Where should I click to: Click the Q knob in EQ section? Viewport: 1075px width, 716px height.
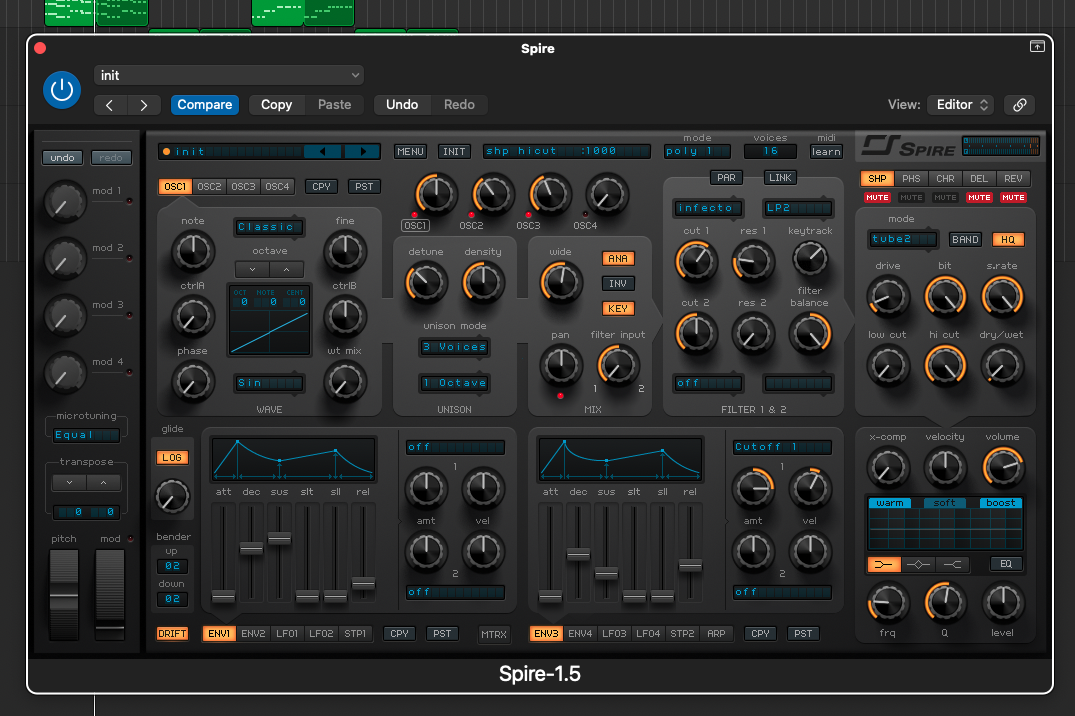point(945,603)
